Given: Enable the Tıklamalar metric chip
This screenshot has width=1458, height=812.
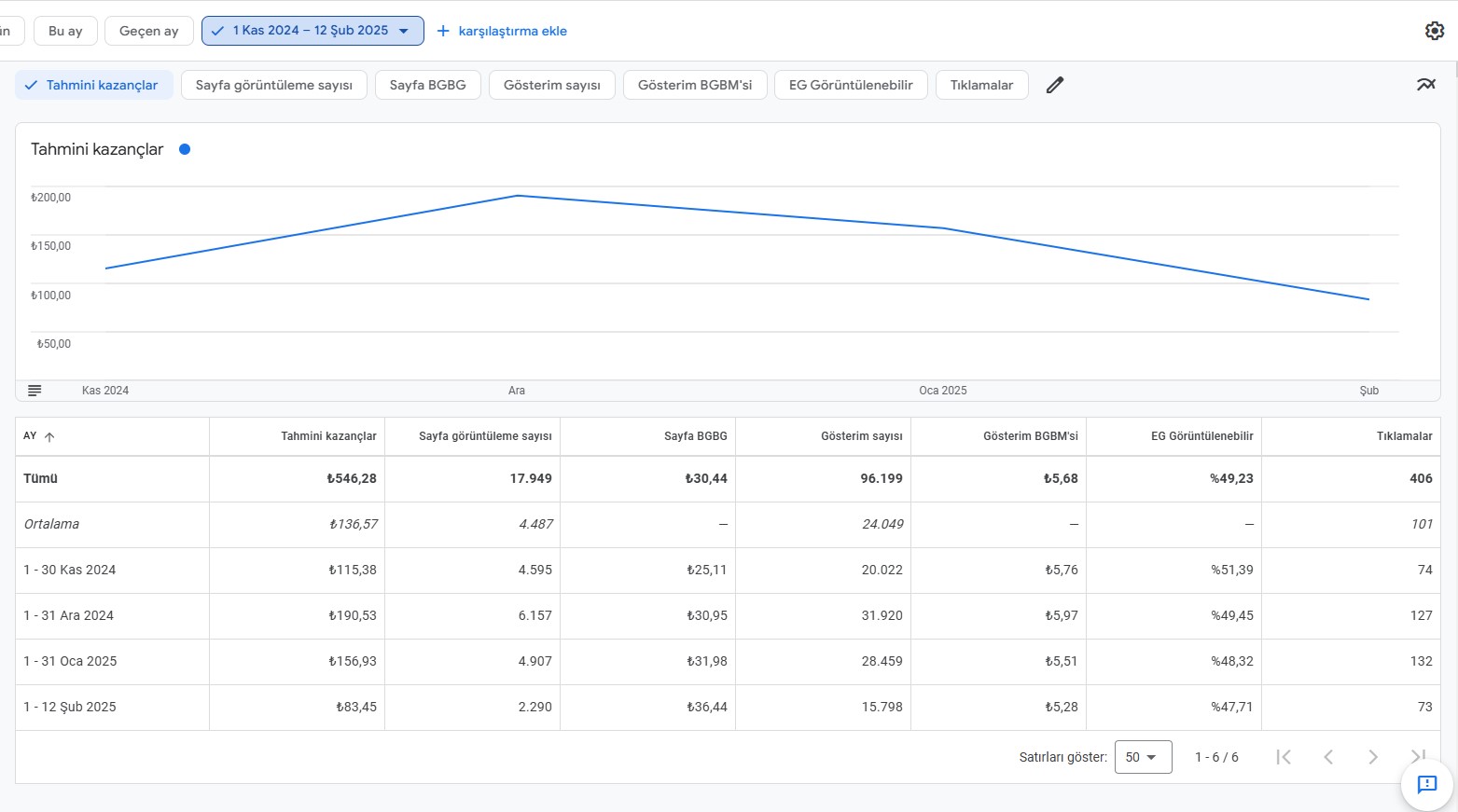Looking at the screenshot, I should (981, 85).
